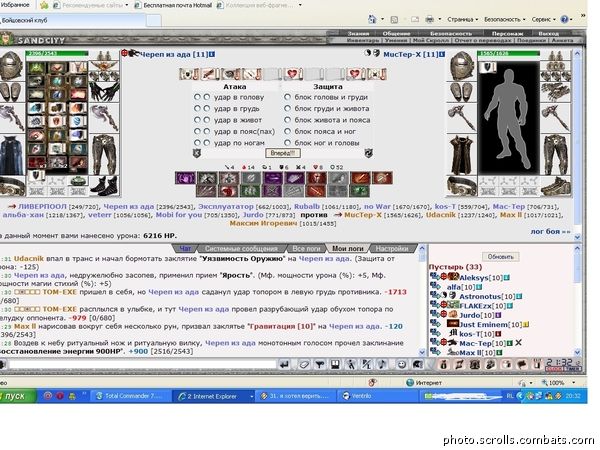
Task: Click the running figure icon in chat toolbar
Action: pyautogui.click(x=351, y=364)
